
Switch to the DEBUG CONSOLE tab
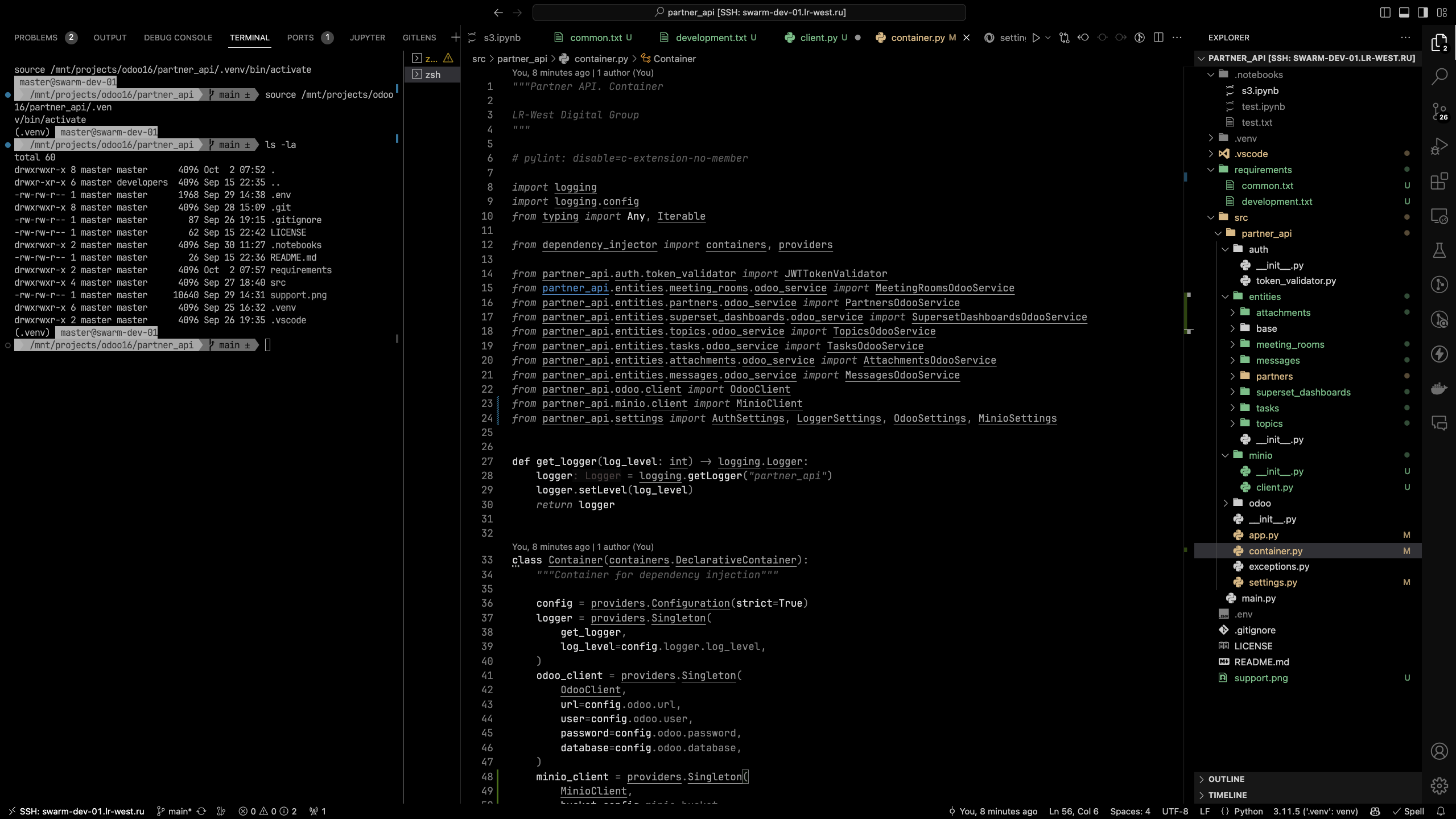178,38
